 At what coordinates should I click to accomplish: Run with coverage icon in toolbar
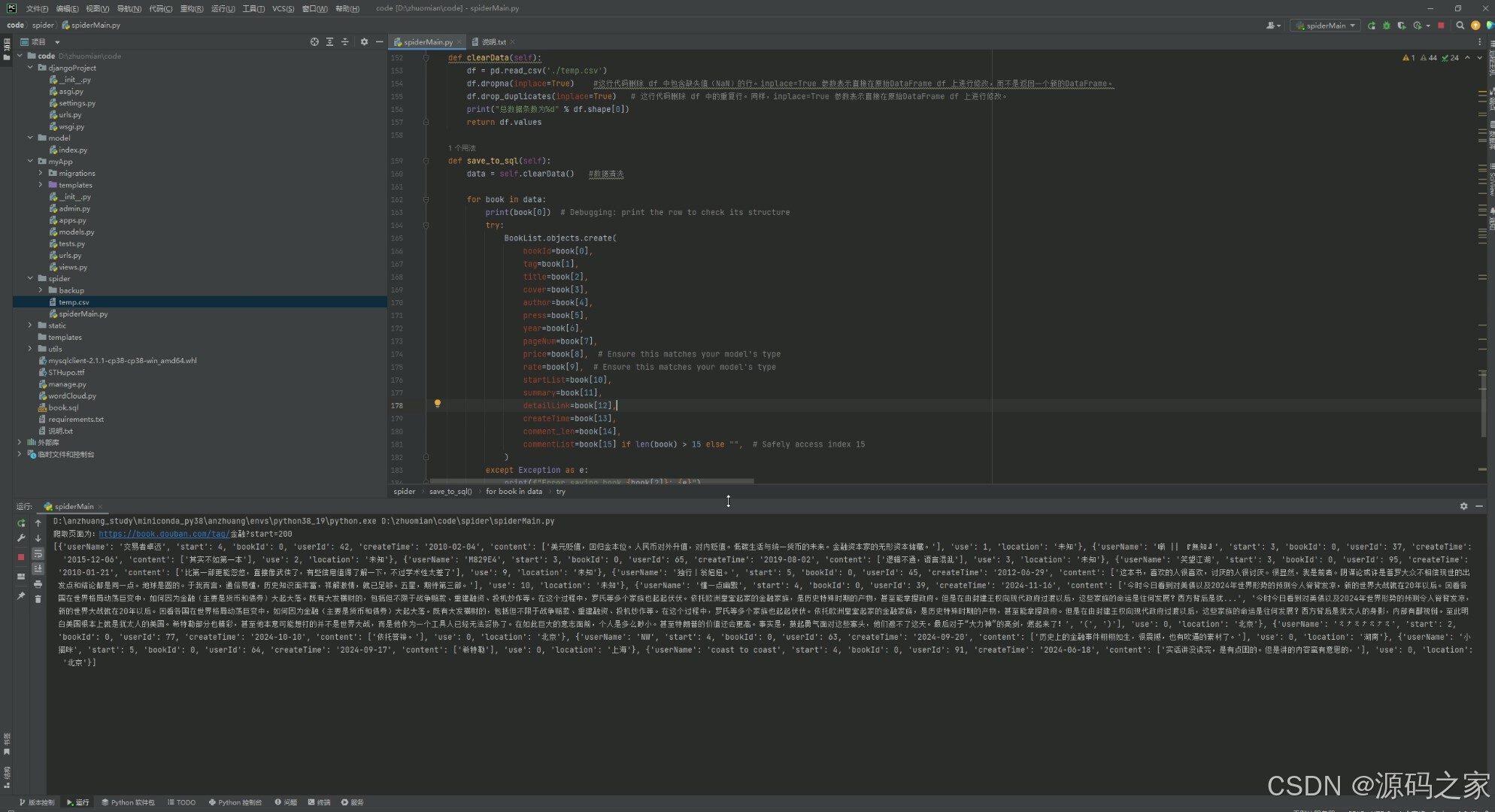click(1402, 26)
